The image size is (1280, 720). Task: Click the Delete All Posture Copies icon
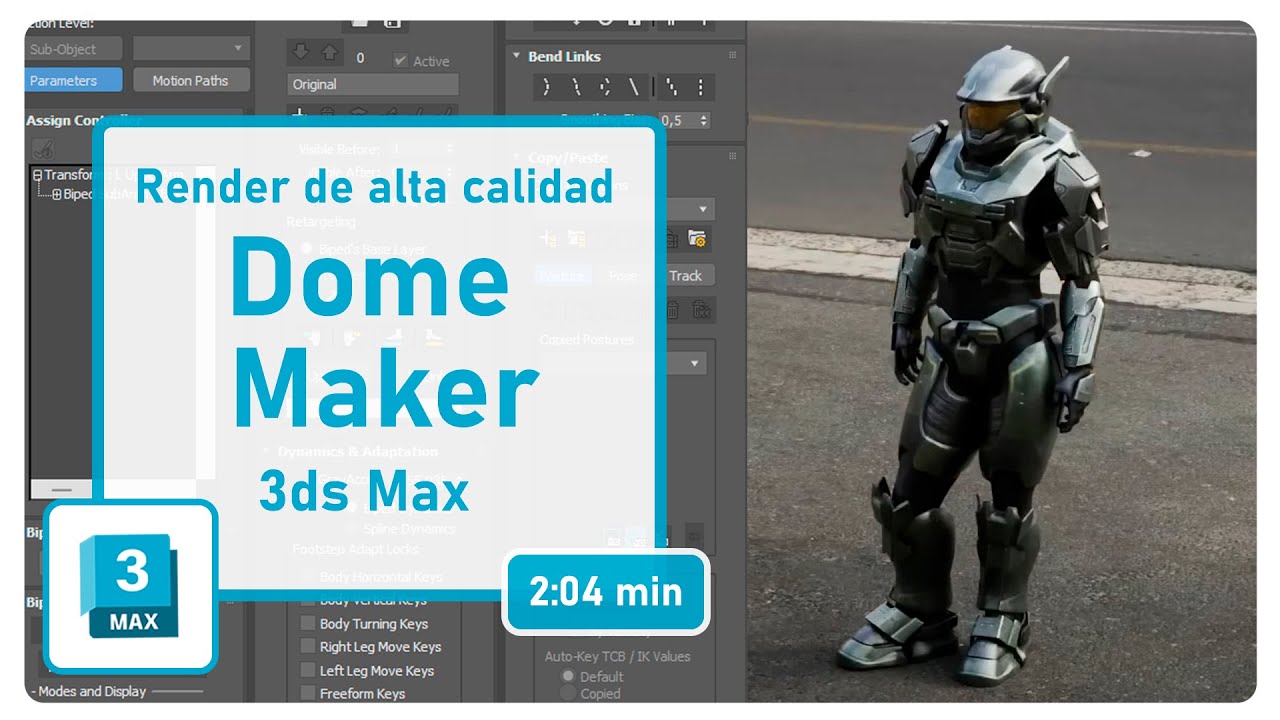[x=701, y=310]
